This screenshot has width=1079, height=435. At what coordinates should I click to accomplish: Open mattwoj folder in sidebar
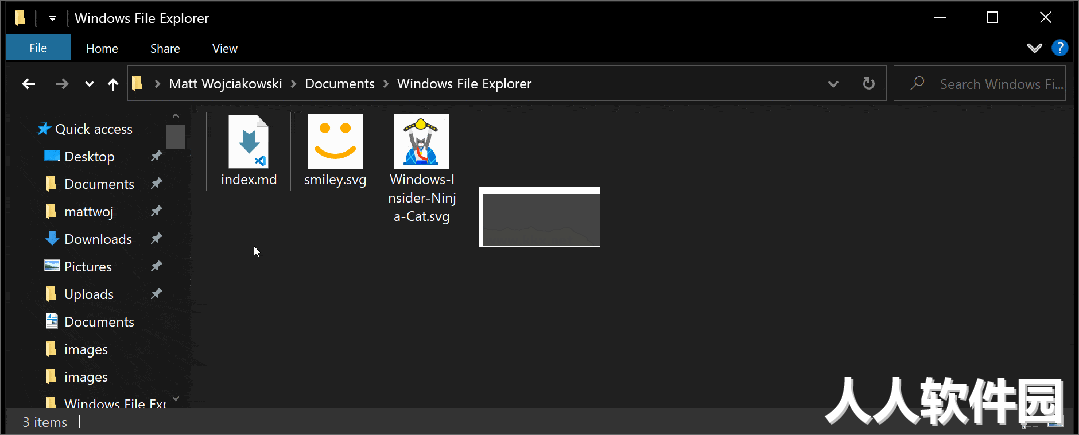click(89, 212)
